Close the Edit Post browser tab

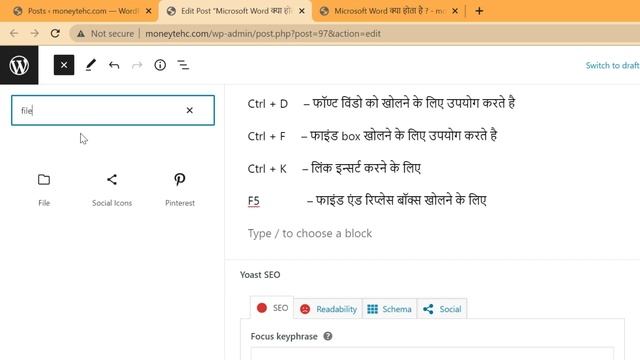click(302, 11)
